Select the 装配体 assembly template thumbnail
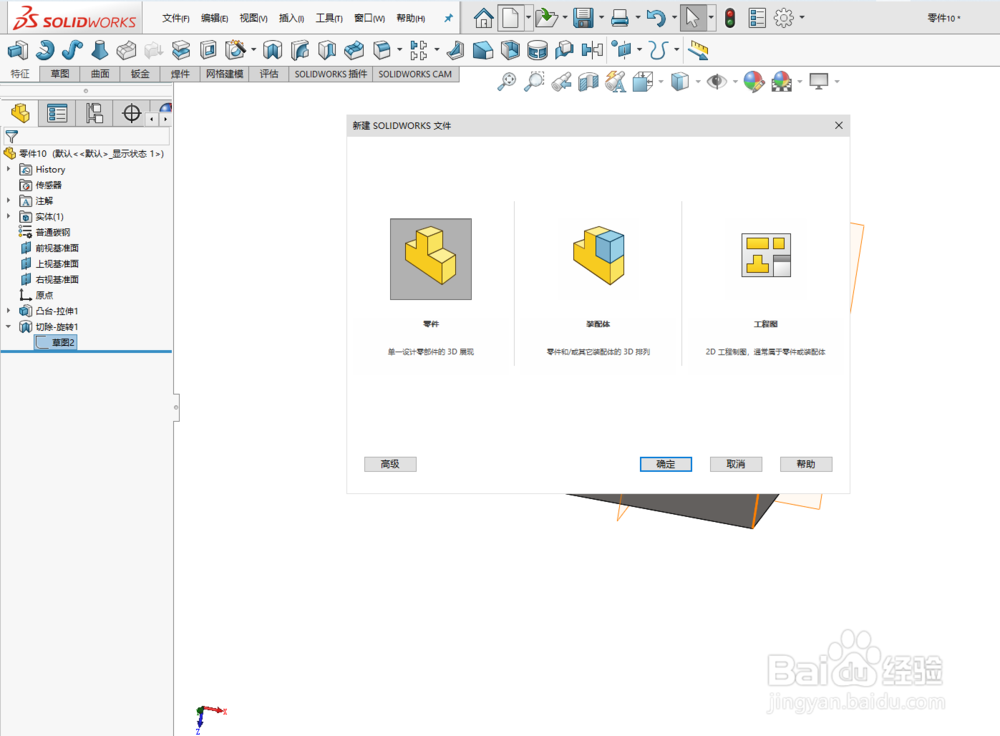1000x736 pixels. pos(598,256)
